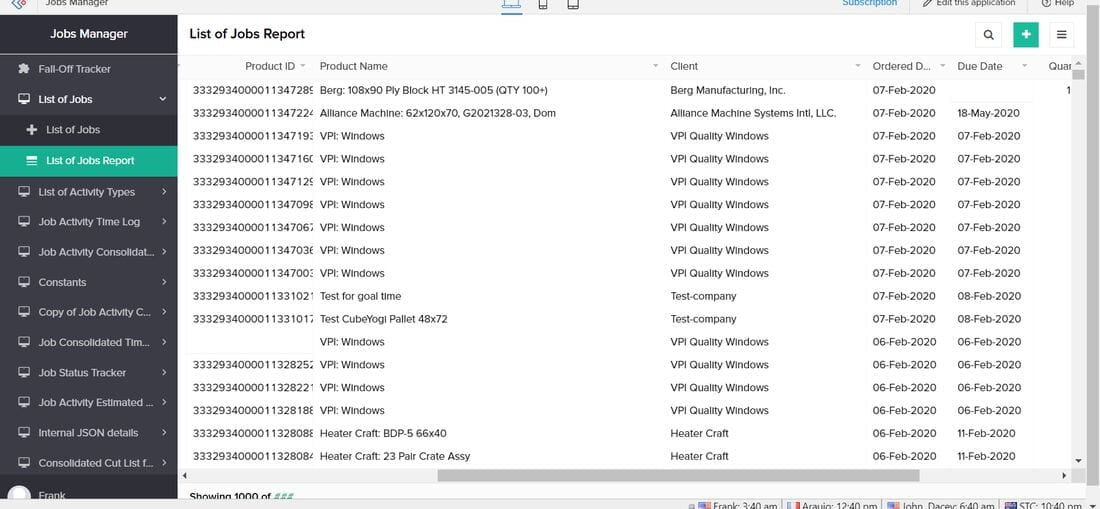Click Alliance Machine Systems Intl, LLC. cell
Screen dimensions: 1100x509
[753, 113]
